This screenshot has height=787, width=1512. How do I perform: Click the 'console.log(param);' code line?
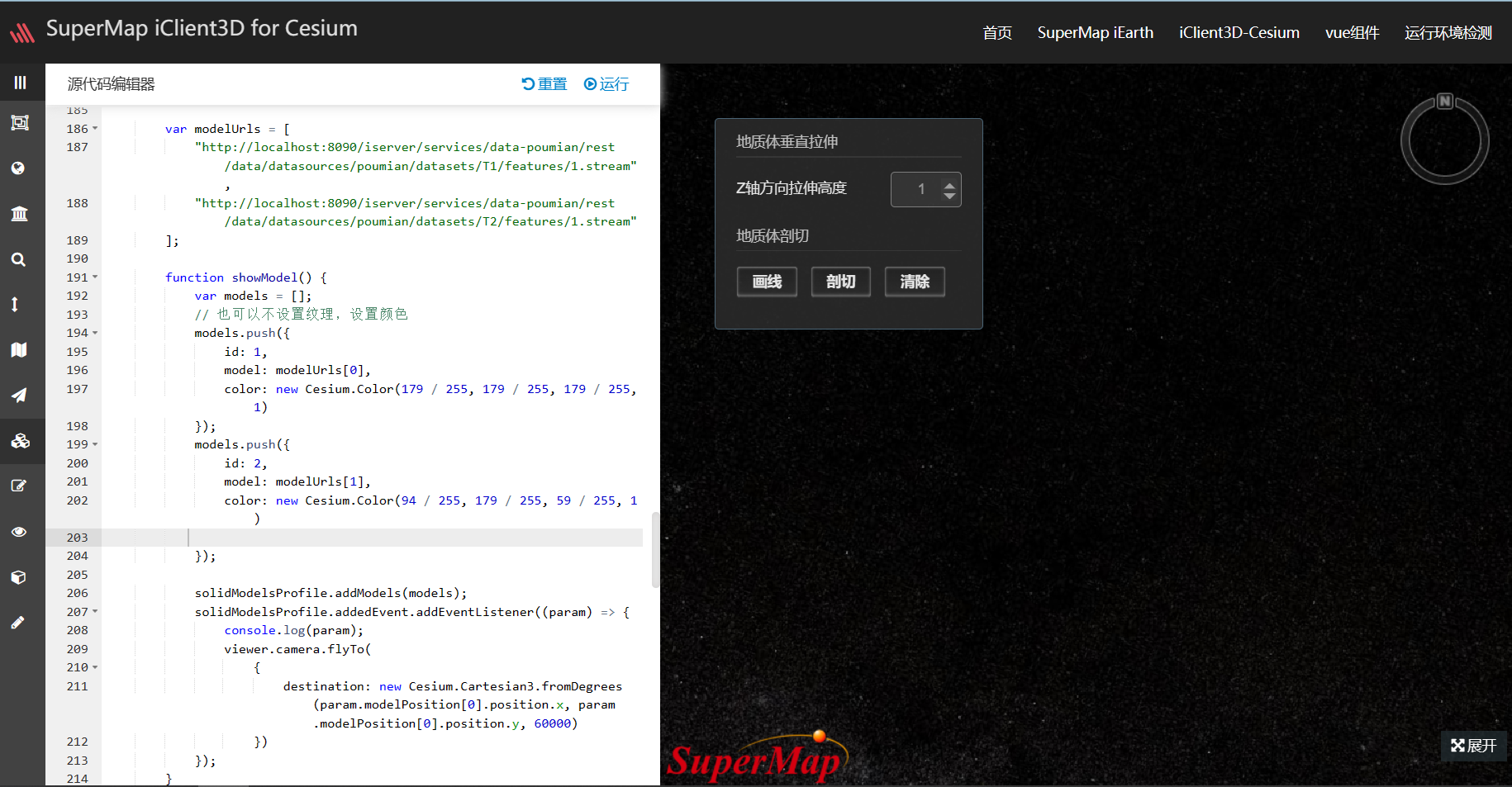[293, 630]
